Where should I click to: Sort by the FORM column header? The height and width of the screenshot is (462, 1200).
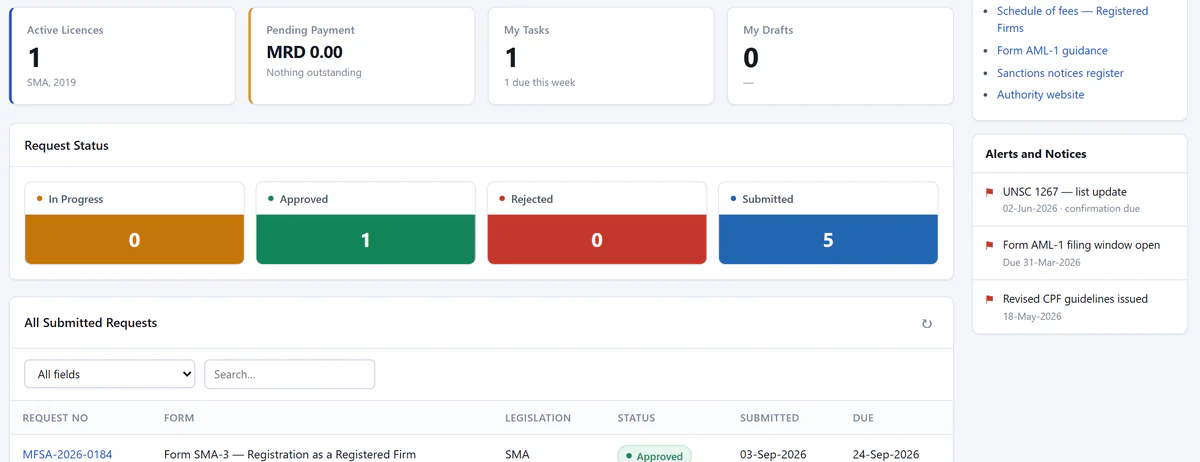click(x=179, y=418)
